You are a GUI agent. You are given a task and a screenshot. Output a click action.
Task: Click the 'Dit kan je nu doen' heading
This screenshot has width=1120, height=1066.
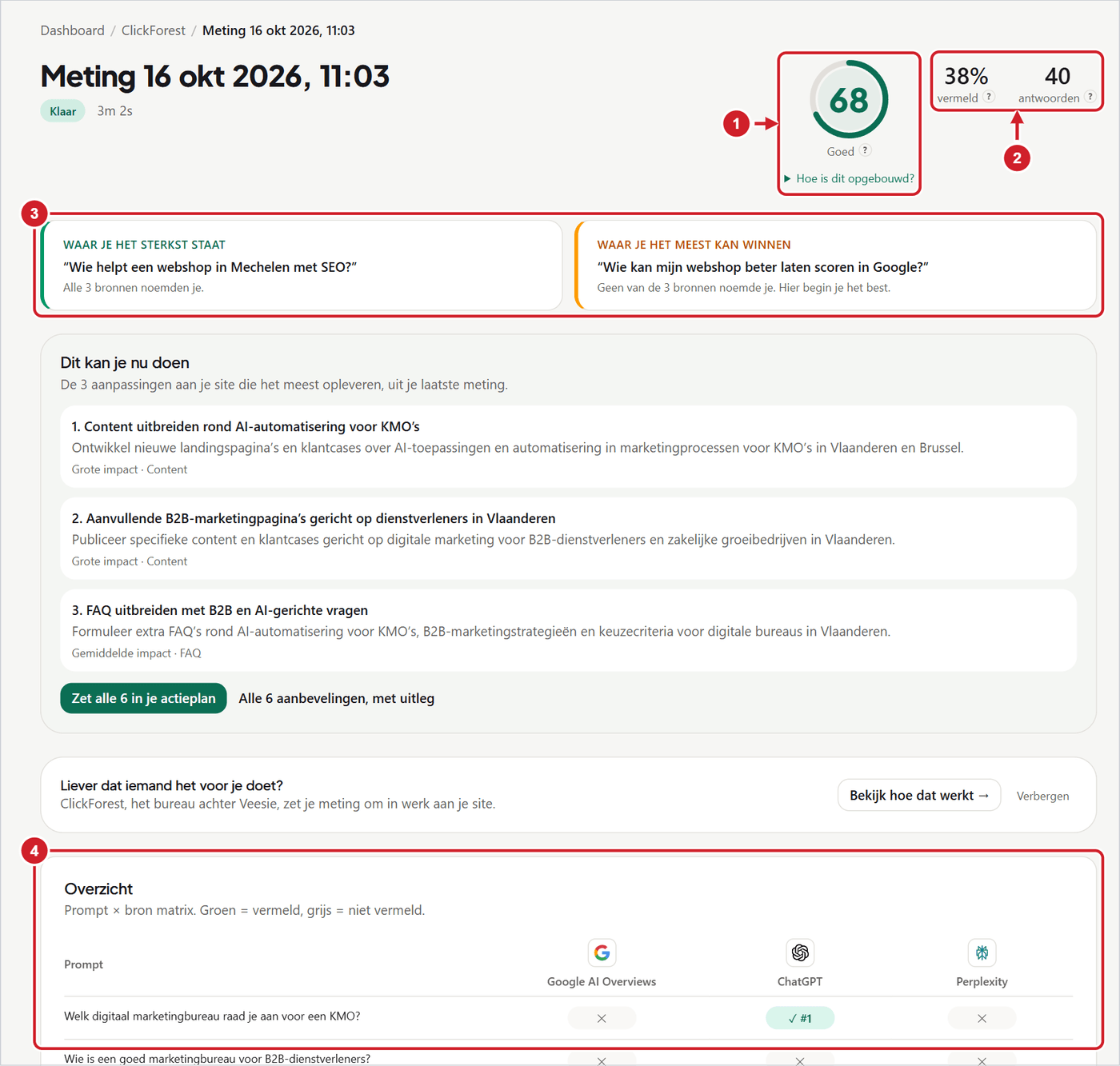125,362
